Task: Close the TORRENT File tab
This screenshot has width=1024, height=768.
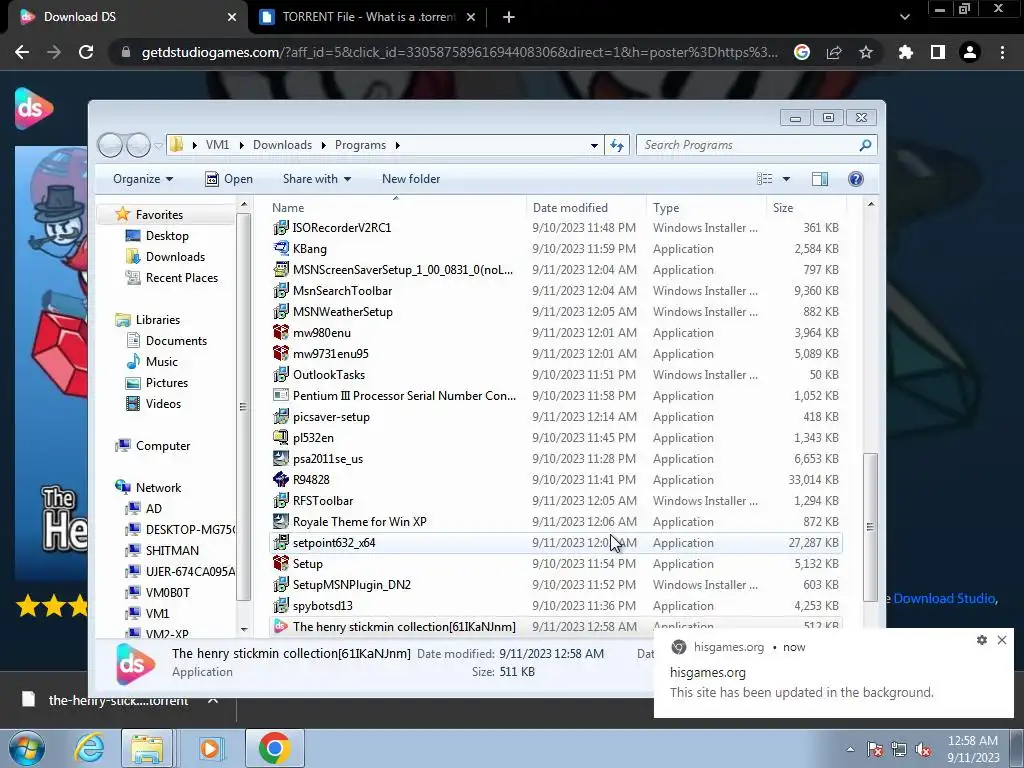Action: pyautogui.click(x=471, y=17)
